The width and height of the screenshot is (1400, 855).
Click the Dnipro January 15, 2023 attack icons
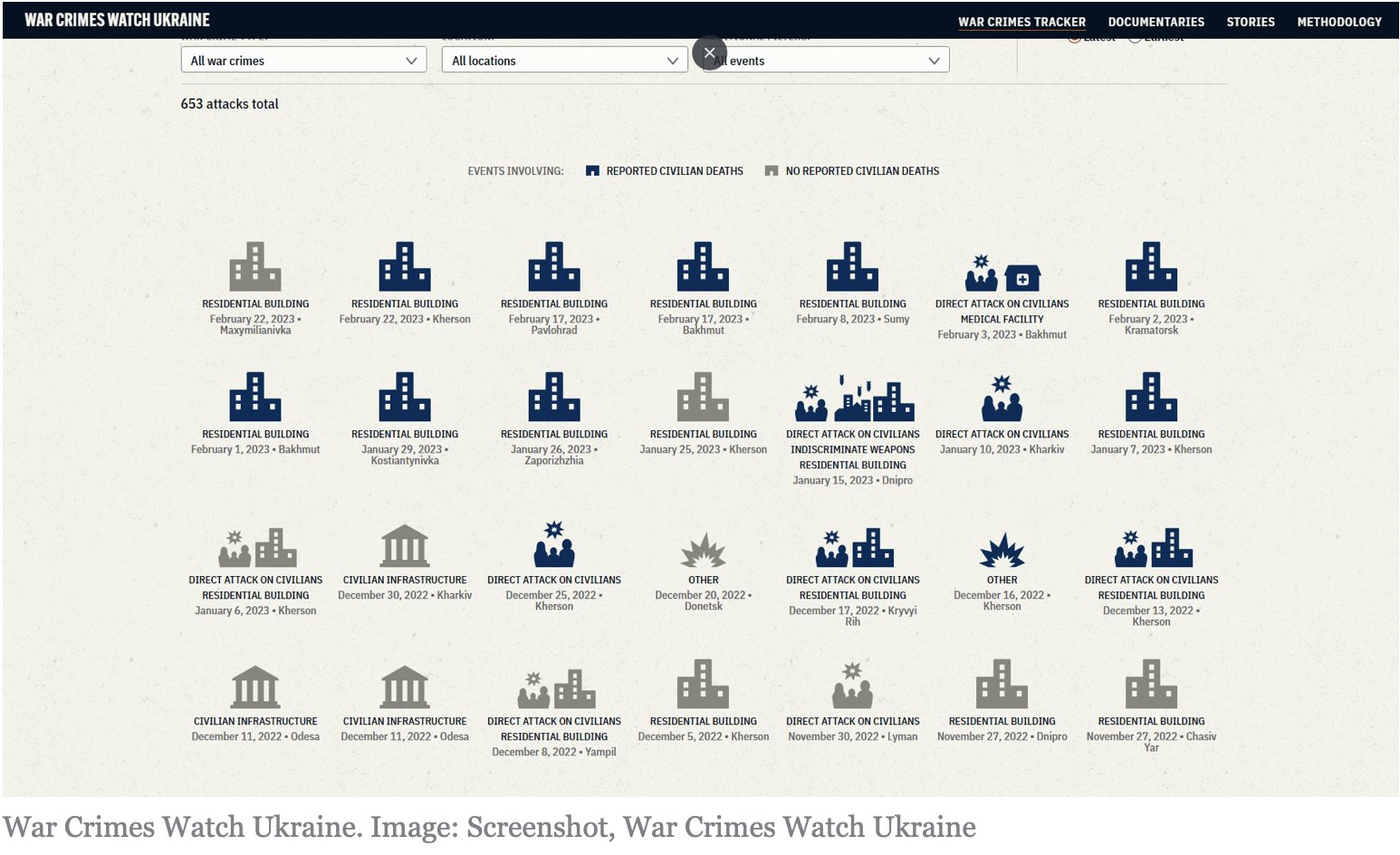click(854, 399)
